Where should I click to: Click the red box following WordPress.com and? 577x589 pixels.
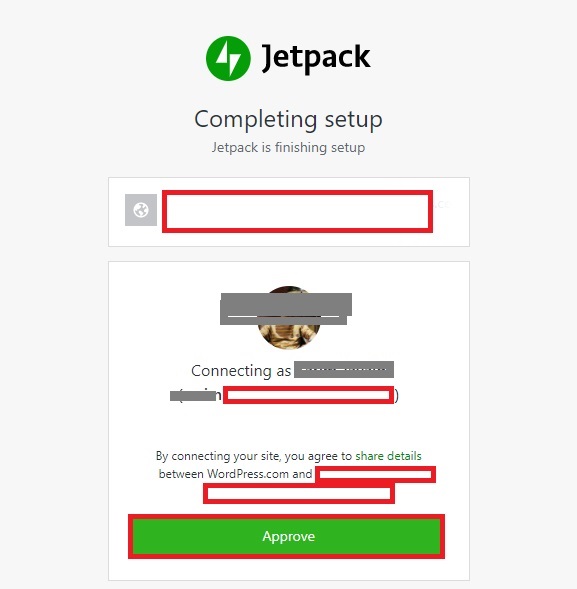[376, 475]
